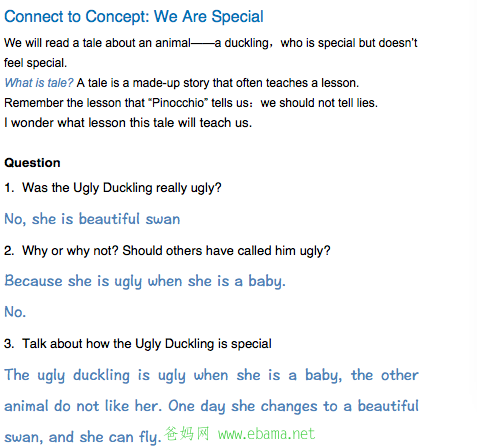Screen dimensions: 477x446
Task: Click the green Chinese characters watermark
Action: click(x=187, y=434)
